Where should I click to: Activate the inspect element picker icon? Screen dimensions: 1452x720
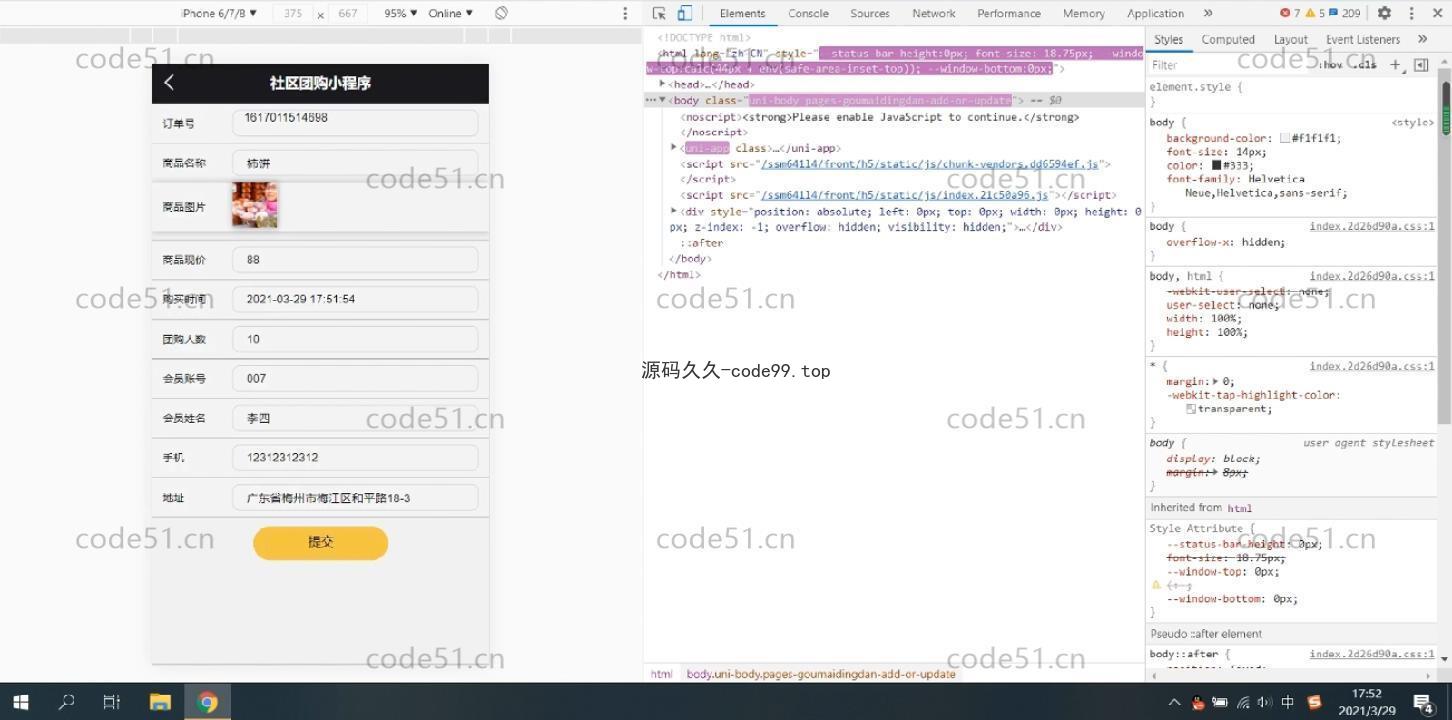(659, 13)
